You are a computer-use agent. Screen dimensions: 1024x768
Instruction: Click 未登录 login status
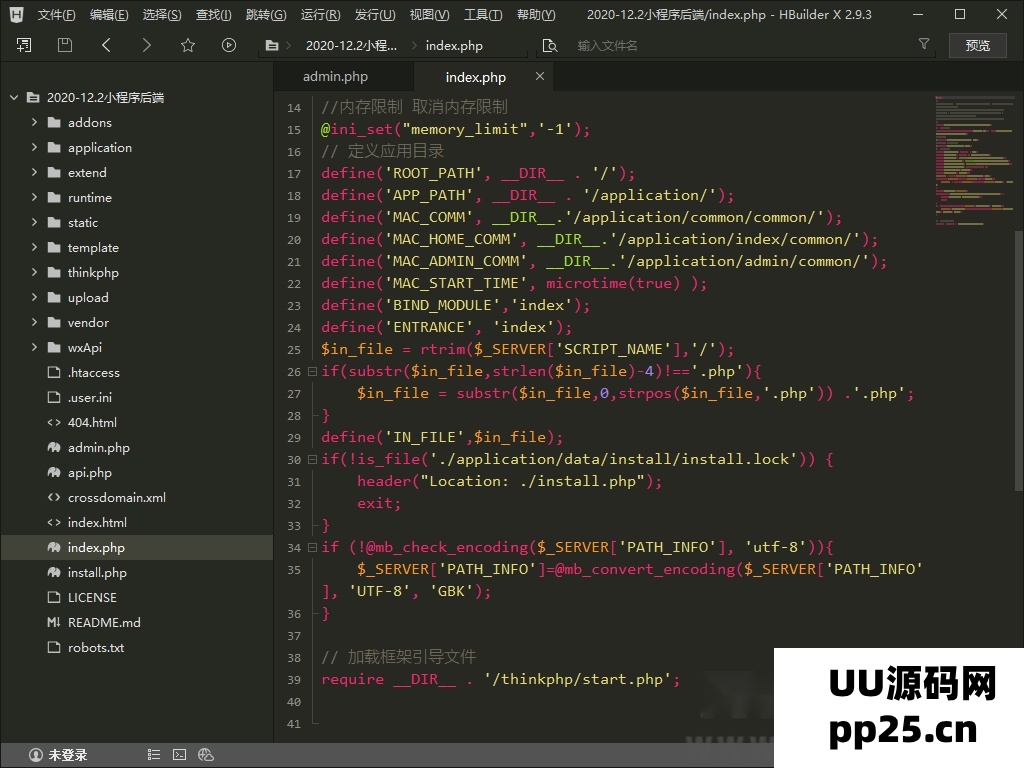tap(59, 755)
